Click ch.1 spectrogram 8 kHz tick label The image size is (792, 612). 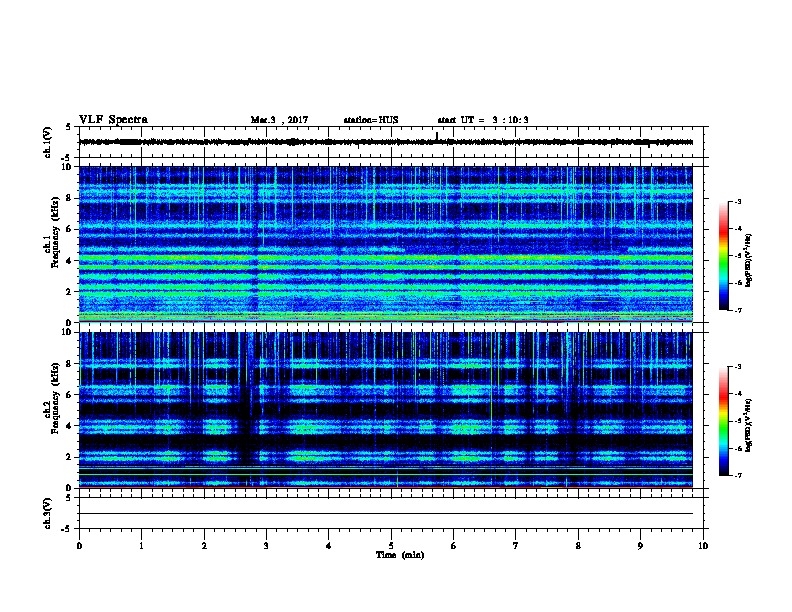click(x=70, y=198)
